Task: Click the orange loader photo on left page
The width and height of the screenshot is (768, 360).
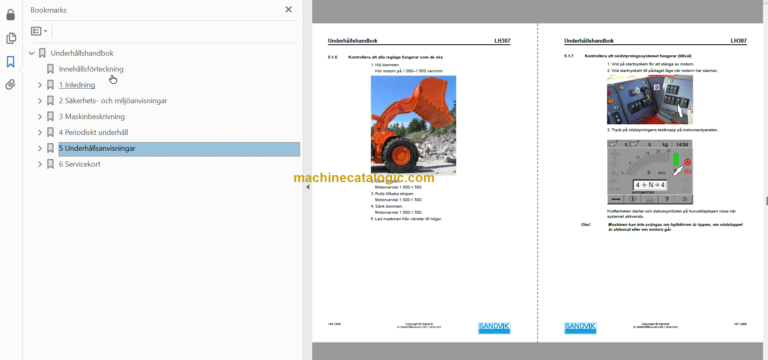Action: point(413,125)
